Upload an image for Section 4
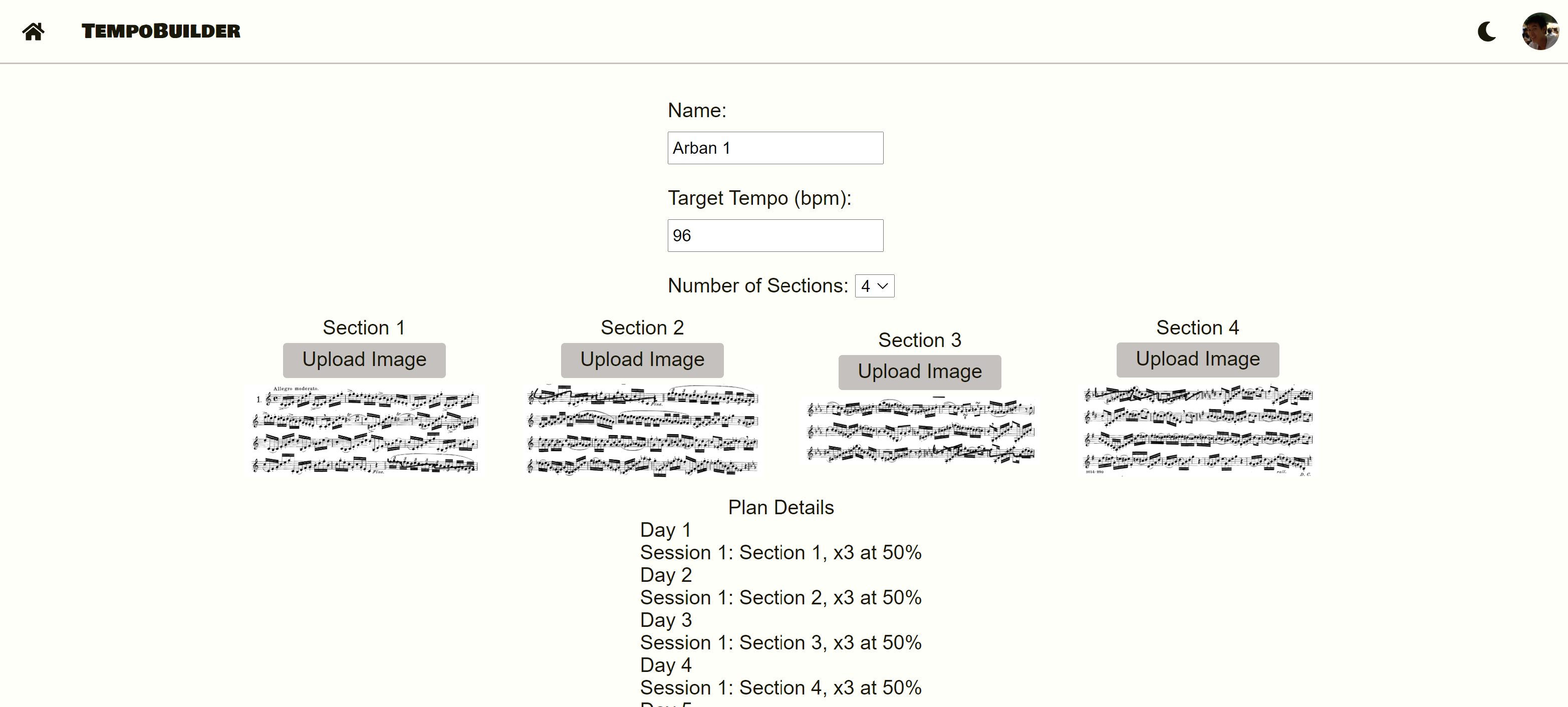Image resolution: width=1568 pixels, height=707 pixels. tap(1197, 360)
